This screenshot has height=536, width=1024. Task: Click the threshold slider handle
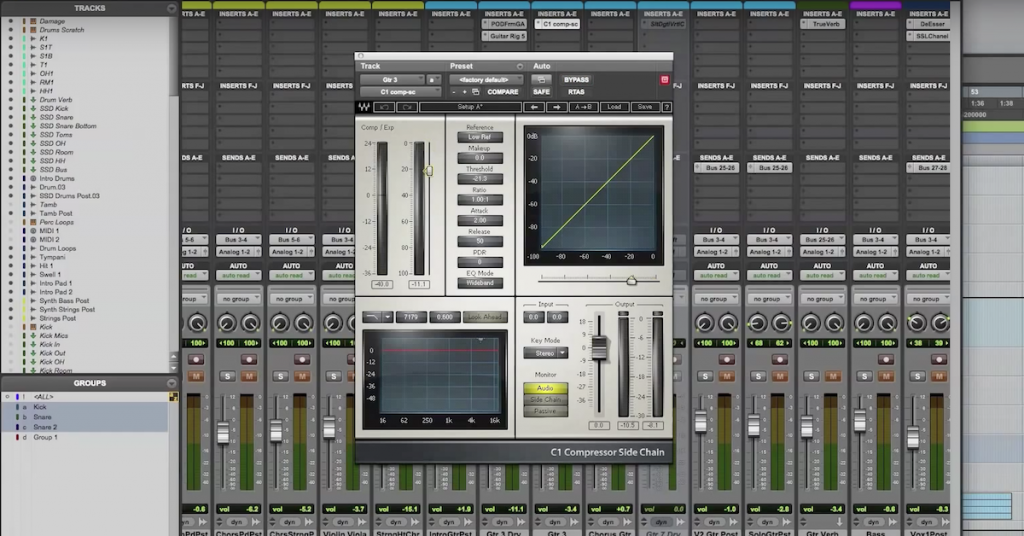pos(428,170)
